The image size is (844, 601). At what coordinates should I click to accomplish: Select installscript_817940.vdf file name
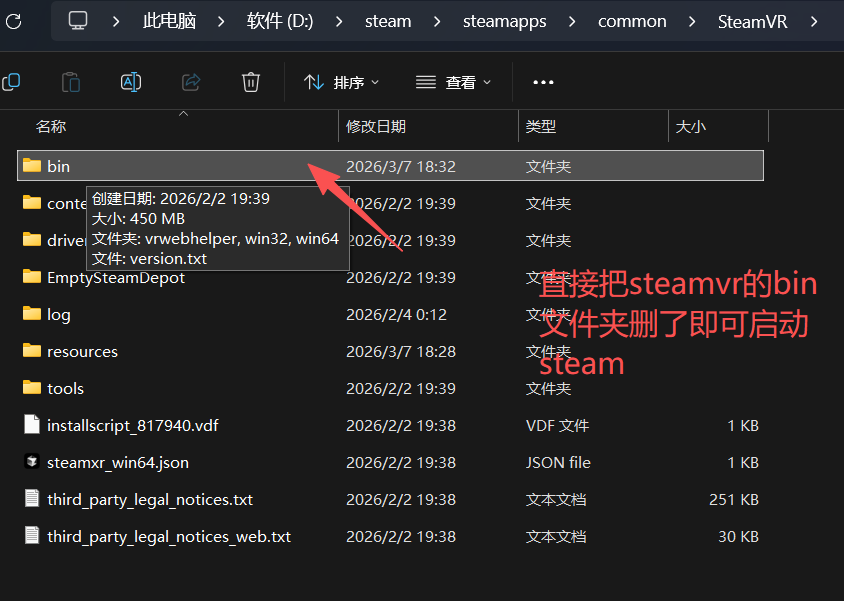(132, 426)
